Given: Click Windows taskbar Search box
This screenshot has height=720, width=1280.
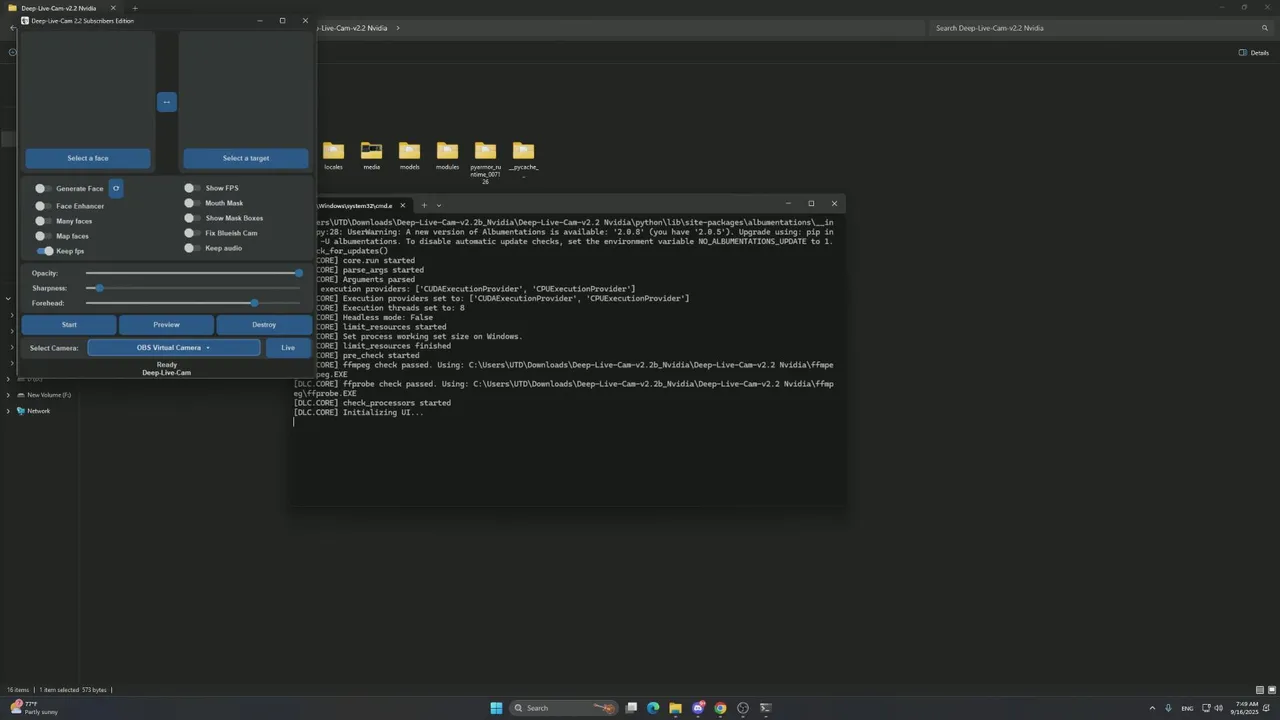Looking at the screenshot, I should (x=563, y=708).
